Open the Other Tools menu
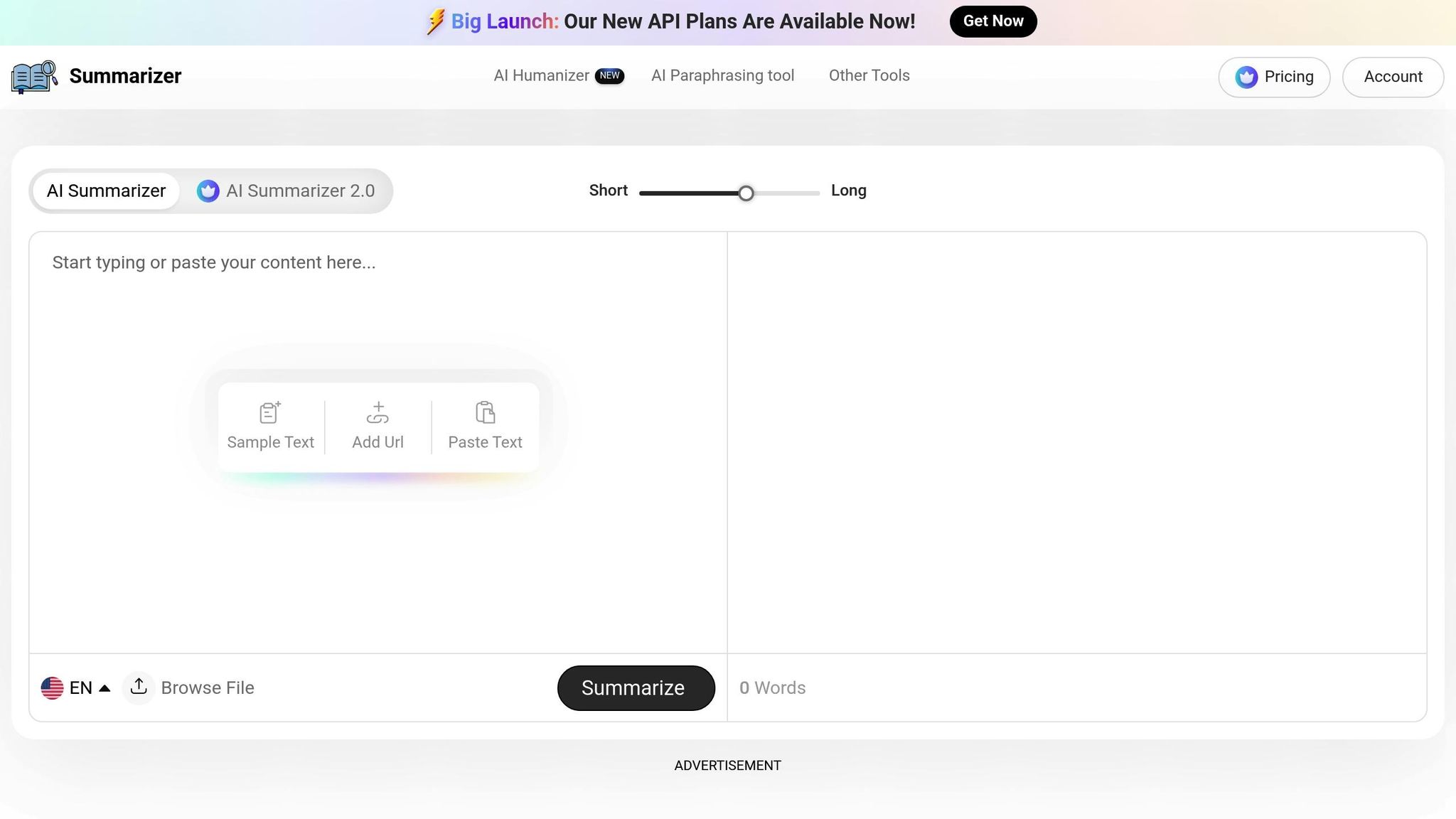Viewport: 1456px width, 819px height. coord(869,75)
